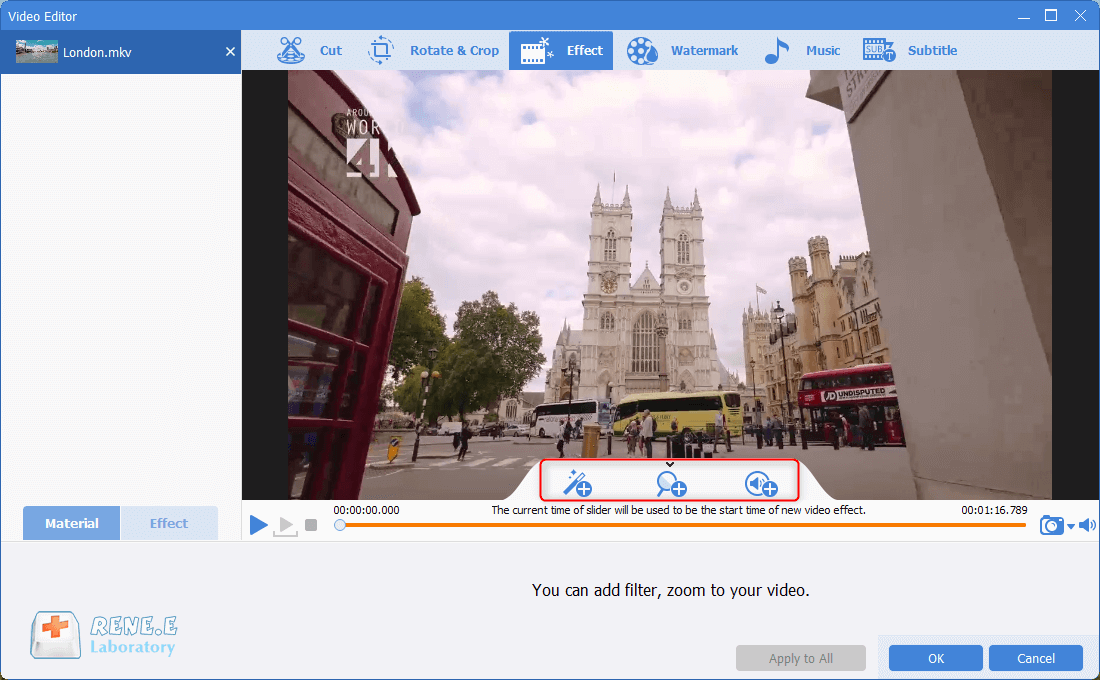Click the orange timeline progress bar
The width and height of the screenshot is (1100, 680).
coord(682,525)
